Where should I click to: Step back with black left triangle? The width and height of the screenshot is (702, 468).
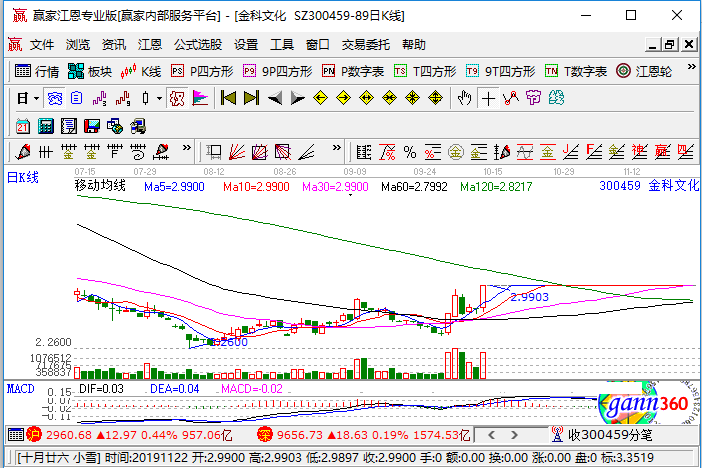point(275,98)
